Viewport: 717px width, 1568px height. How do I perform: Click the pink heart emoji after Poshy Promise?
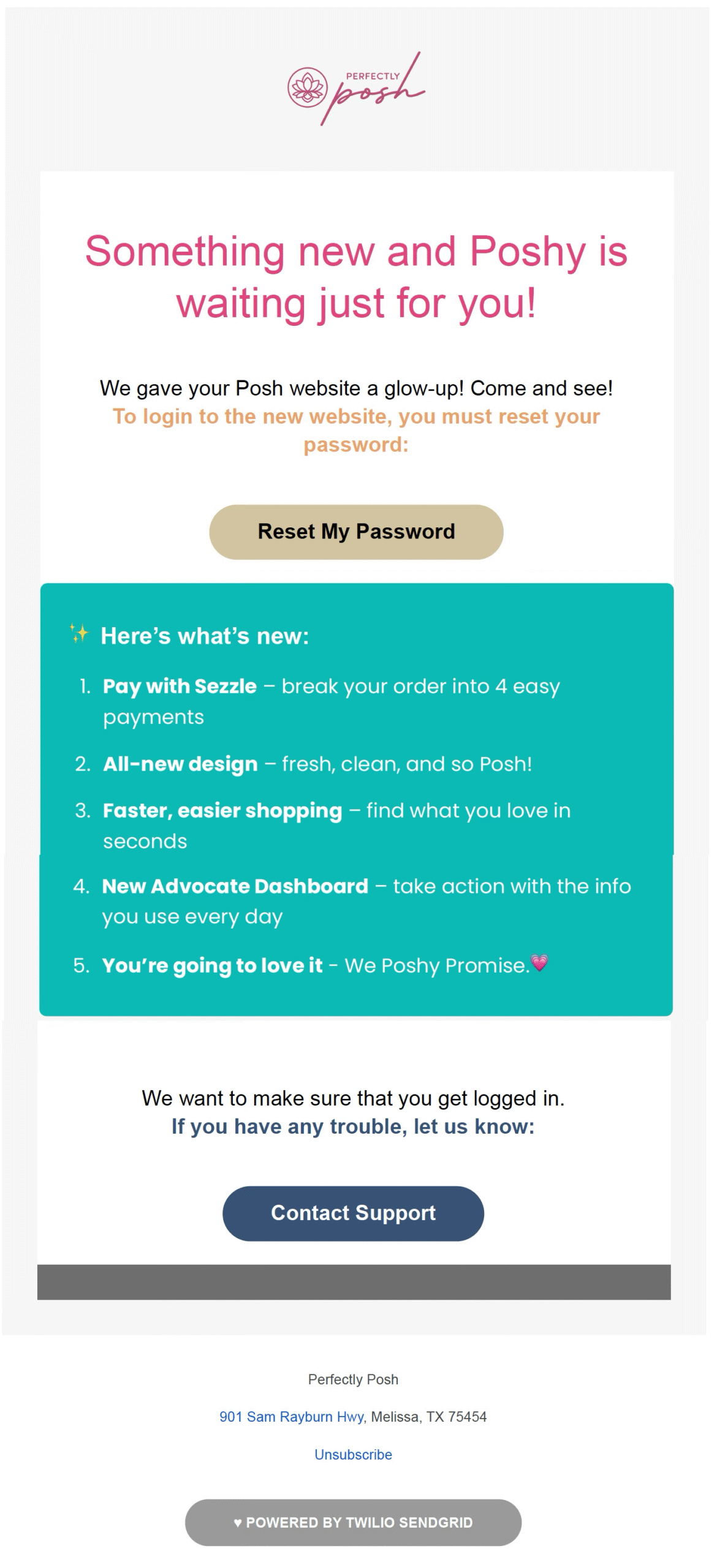[539, 963]
